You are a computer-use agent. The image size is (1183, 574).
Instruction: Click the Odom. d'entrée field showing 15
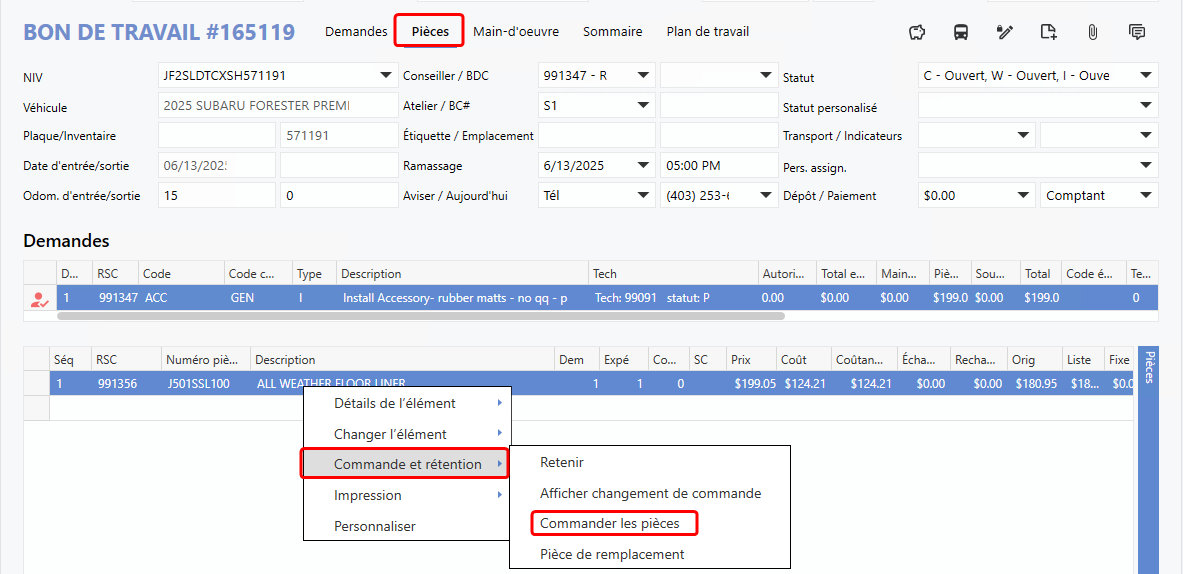tap(216, 196)
